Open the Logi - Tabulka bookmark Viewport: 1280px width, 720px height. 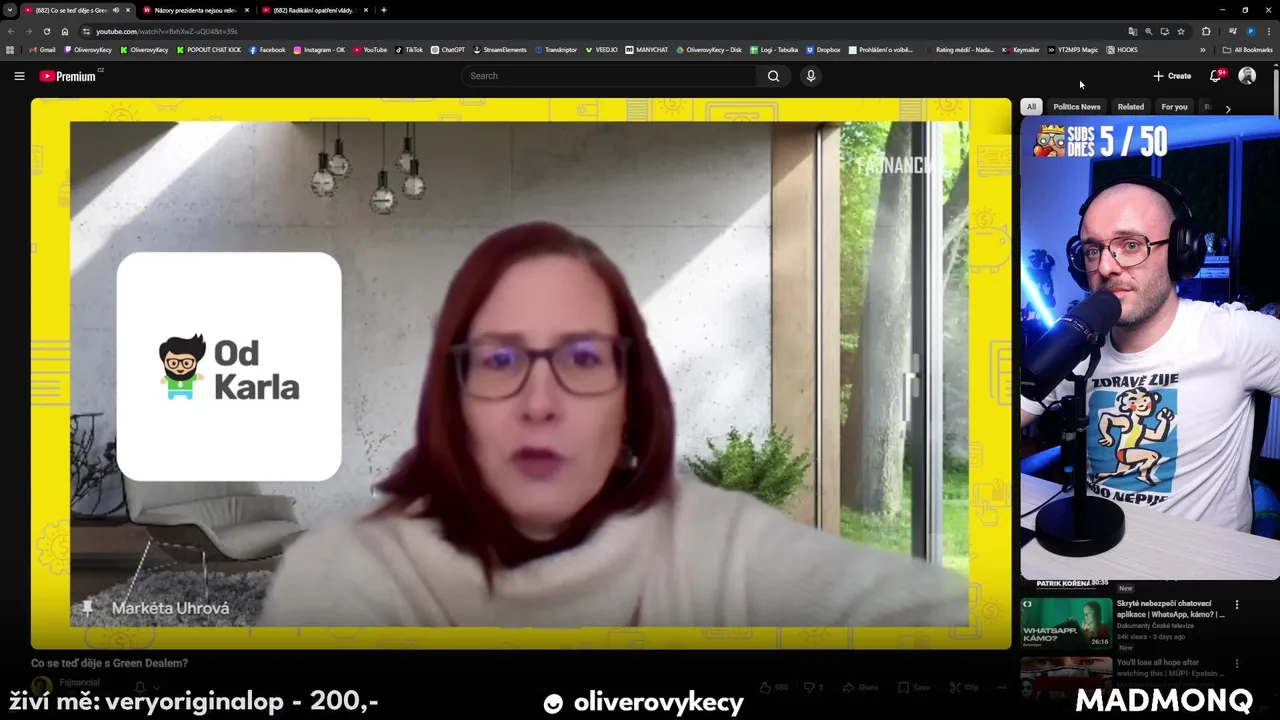[x=774, y=50]
